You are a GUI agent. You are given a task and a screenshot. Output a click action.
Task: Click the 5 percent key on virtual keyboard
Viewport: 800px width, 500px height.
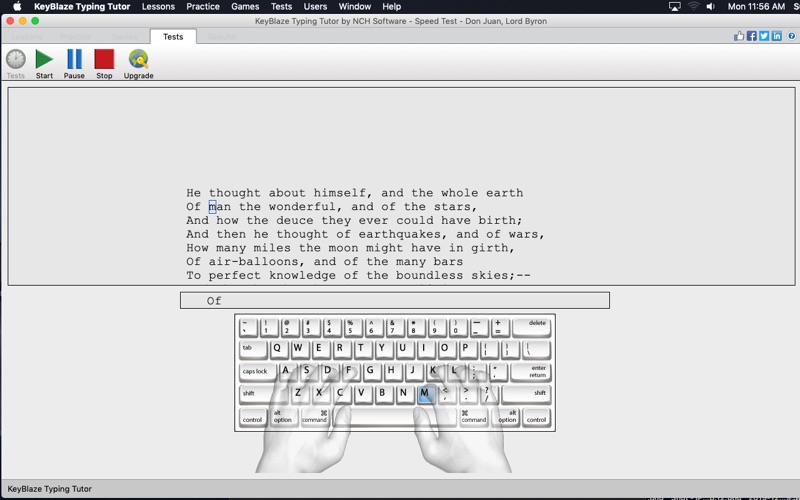(352, 327)
